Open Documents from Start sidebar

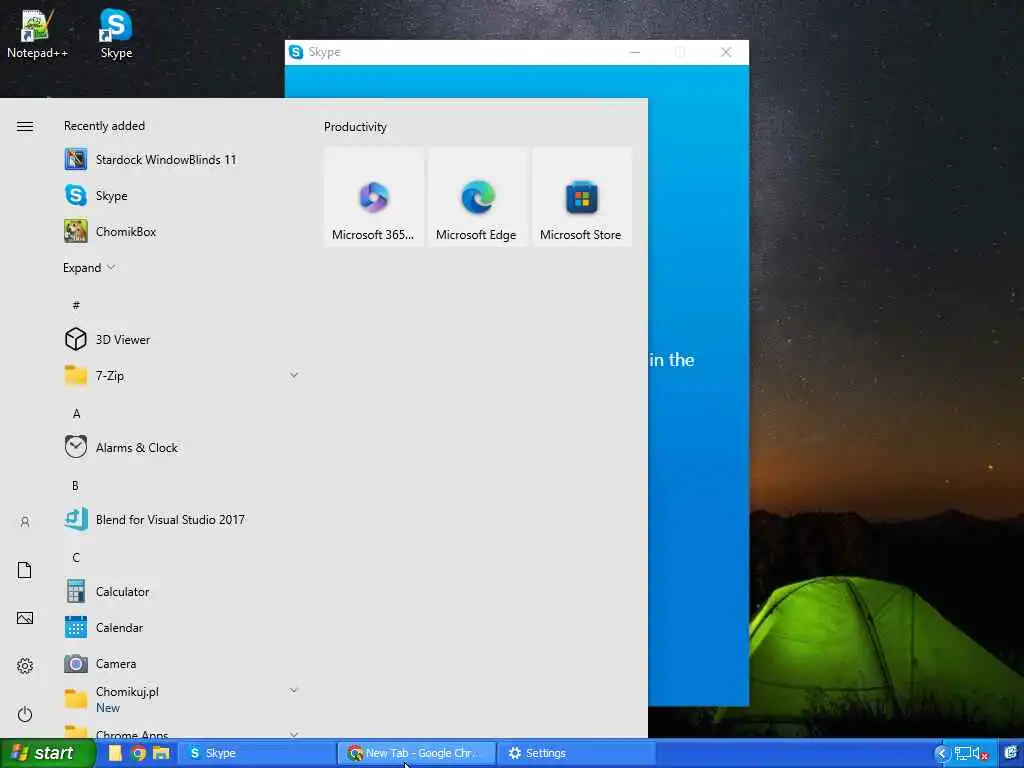pyautogui.click(x=25, y=570)
